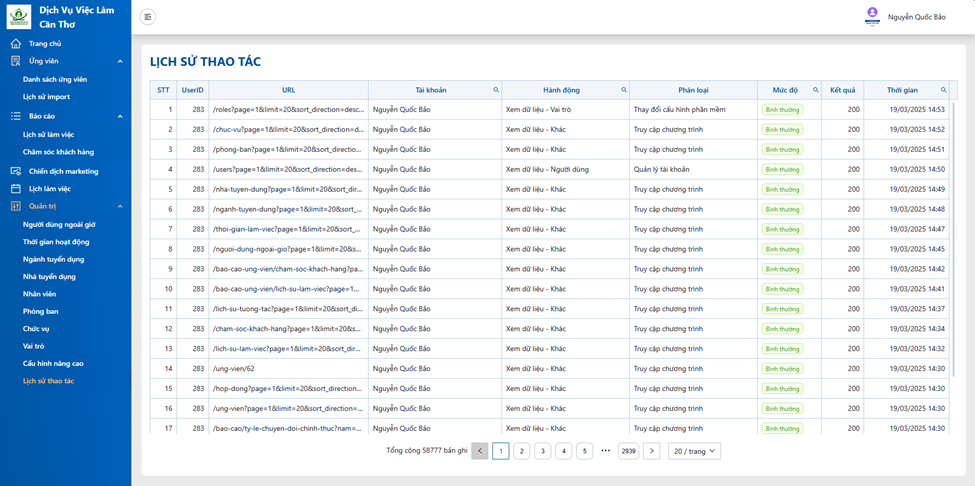Screen dimensions: 975x486
Task: Open search filter on Tài khoản column
Action: [496, 90]
